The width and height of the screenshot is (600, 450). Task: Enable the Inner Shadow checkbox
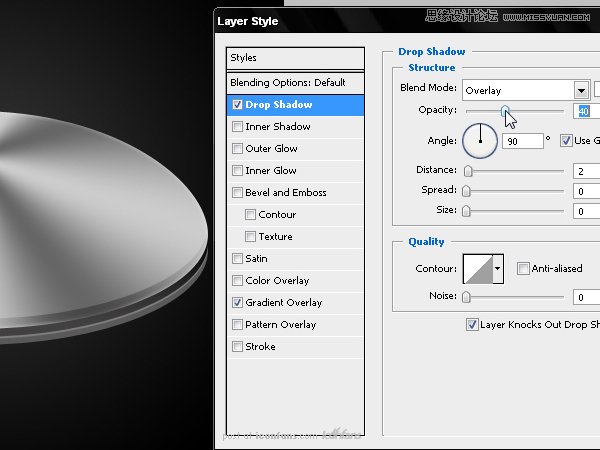click(x=237, y=126)
